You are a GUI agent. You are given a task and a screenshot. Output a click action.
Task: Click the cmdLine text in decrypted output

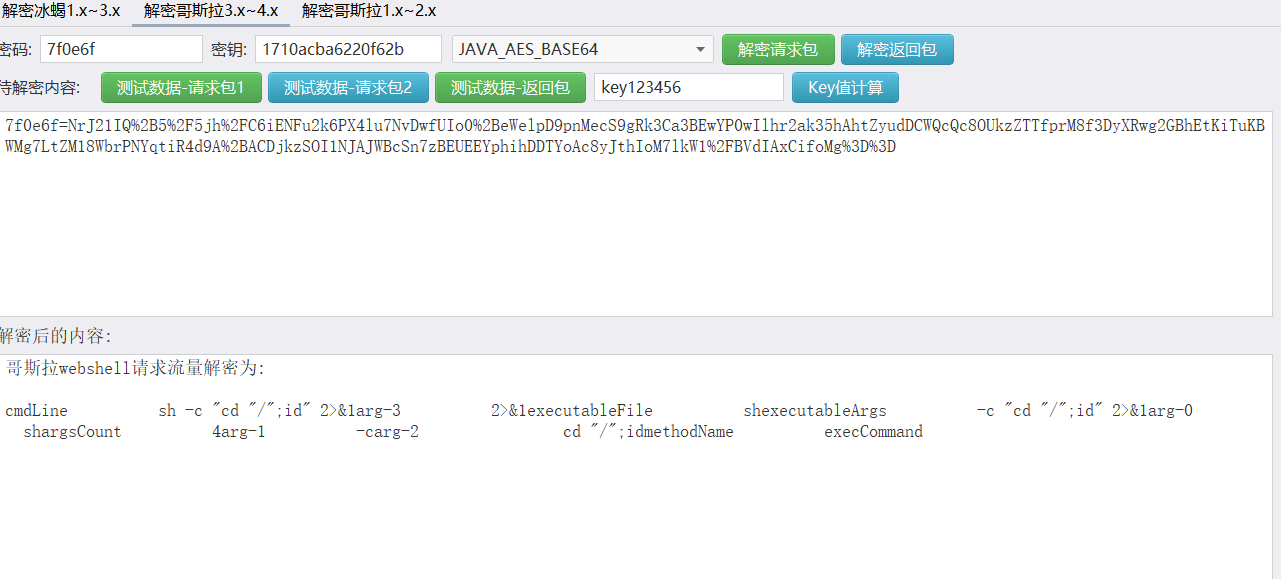[x=37, y=411]
